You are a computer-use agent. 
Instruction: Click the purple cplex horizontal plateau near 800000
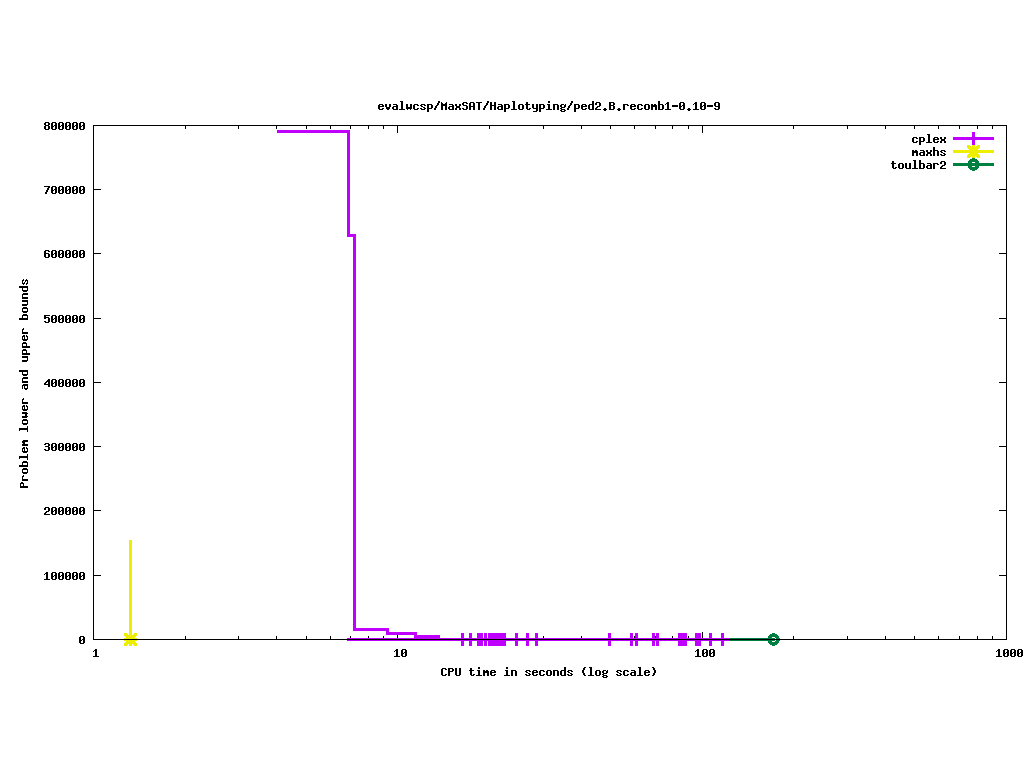point(312,131)
